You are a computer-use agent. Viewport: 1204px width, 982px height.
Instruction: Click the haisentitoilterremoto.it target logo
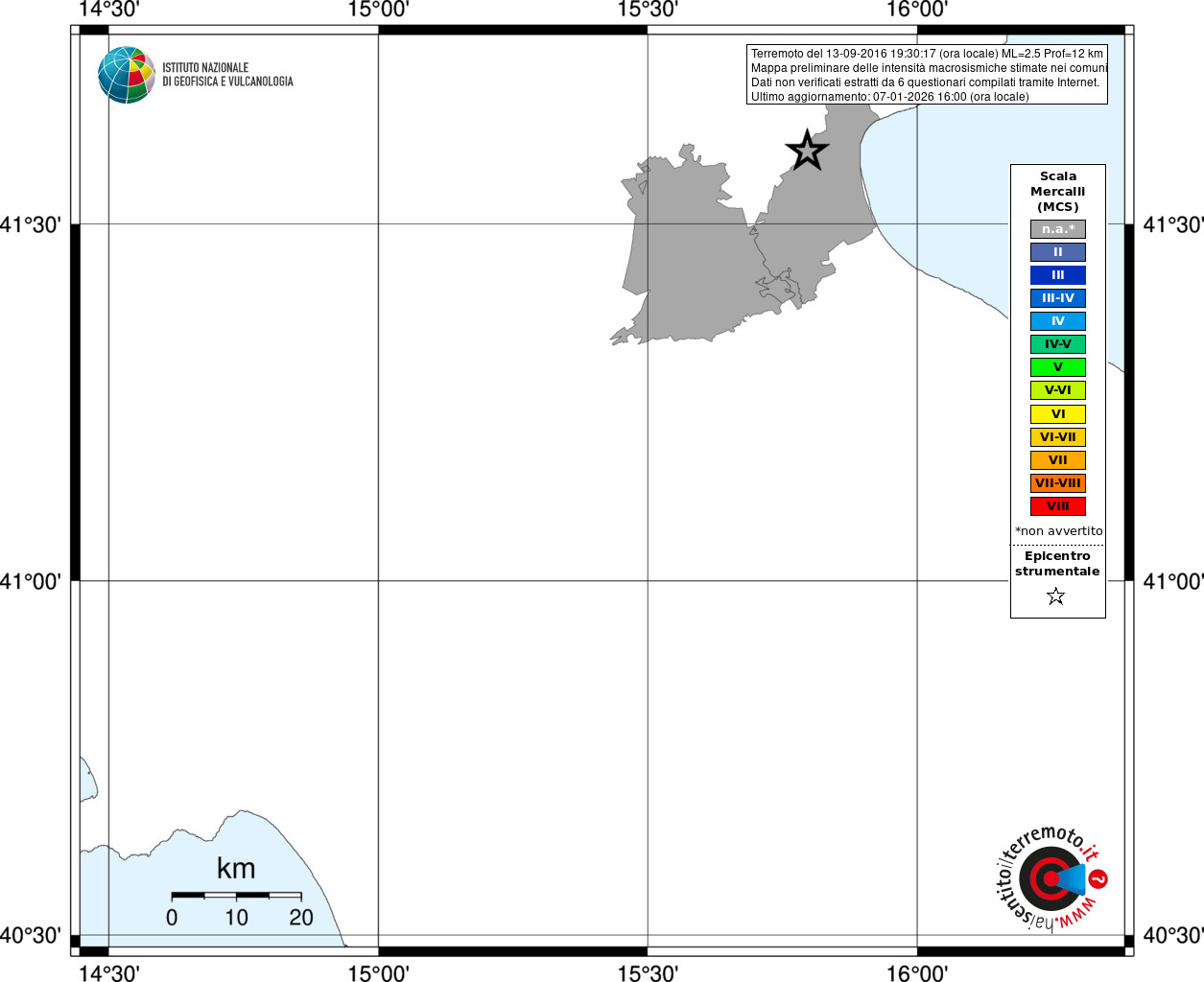pos(1051,877)
